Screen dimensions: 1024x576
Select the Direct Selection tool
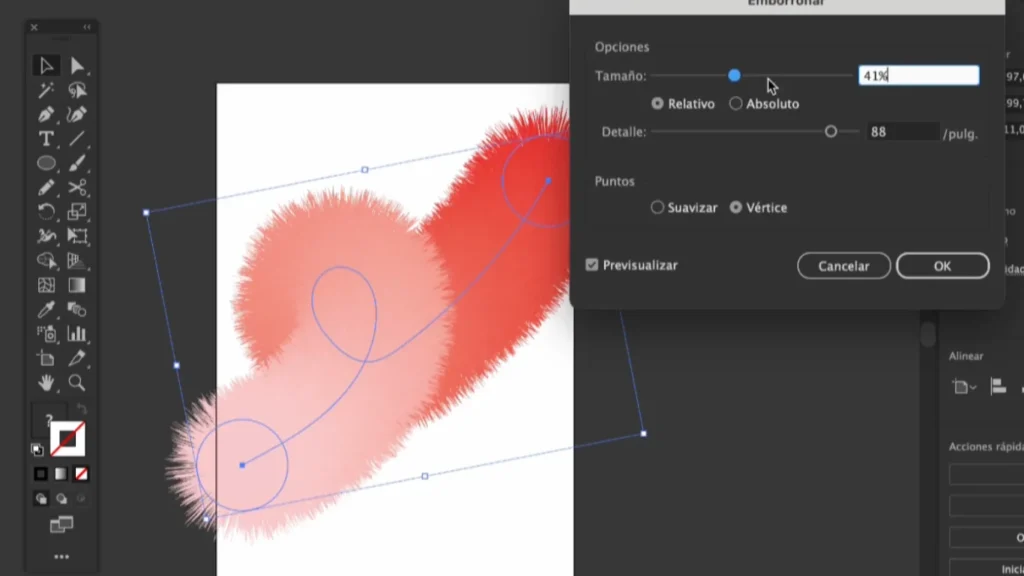[77, 66]
